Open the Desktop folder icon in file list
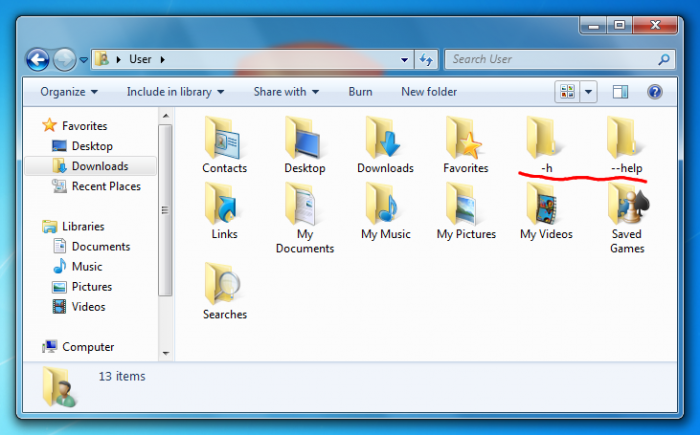 pos(304,145)
